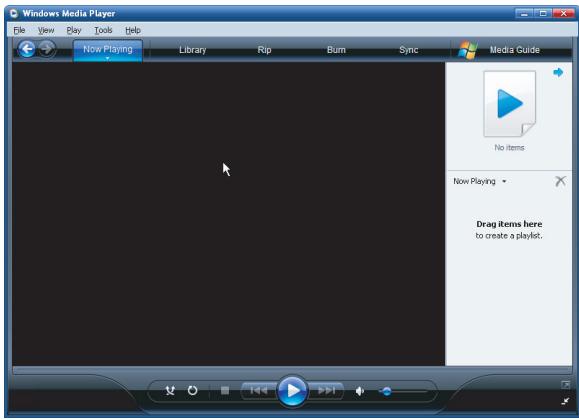Click the 'No items' label
The width and height of the screenshot is (579, 420).
coord(509,147)
